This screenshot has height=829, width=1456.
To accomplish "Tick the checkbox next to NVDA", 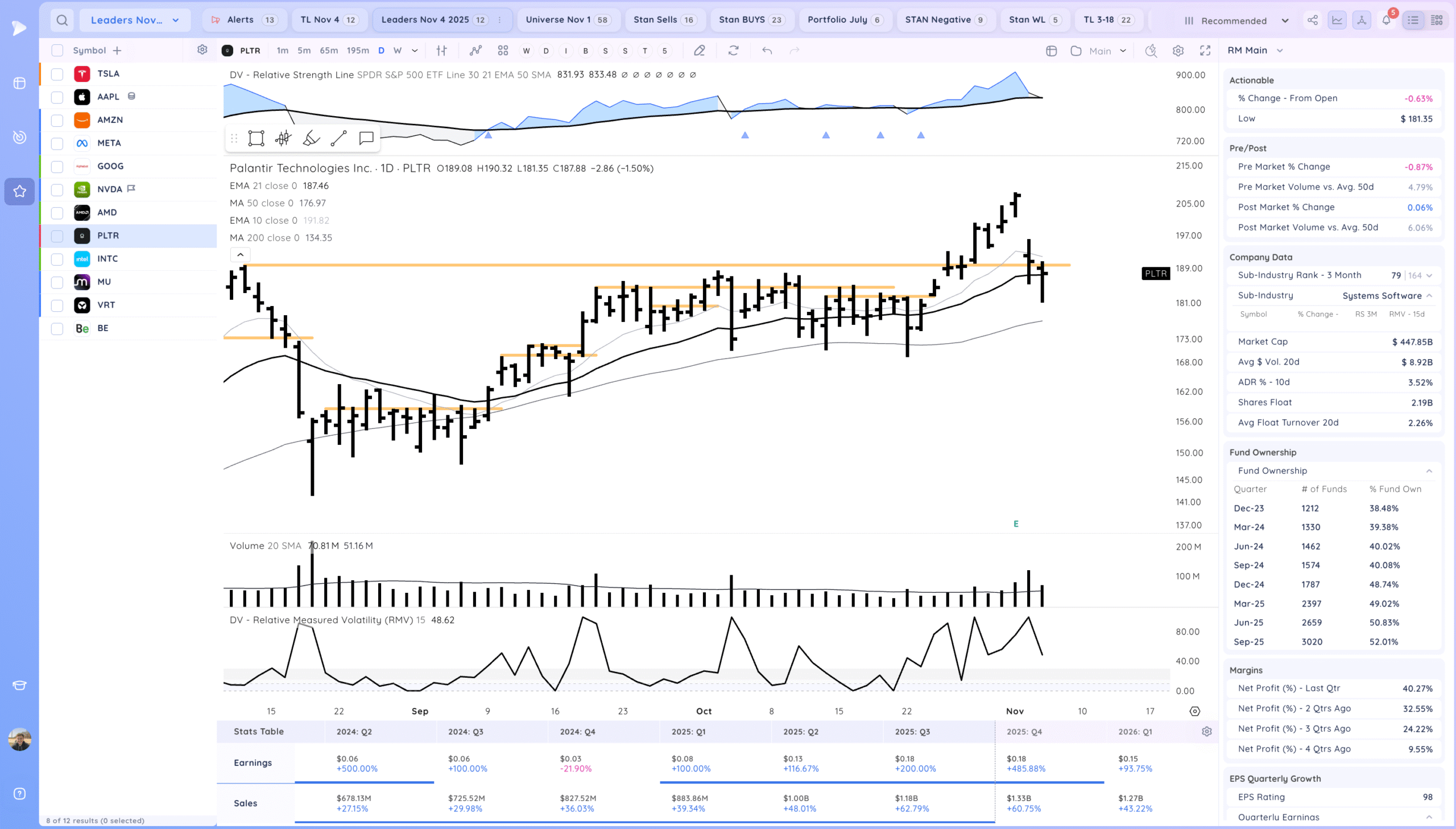I will coord(57,189).
